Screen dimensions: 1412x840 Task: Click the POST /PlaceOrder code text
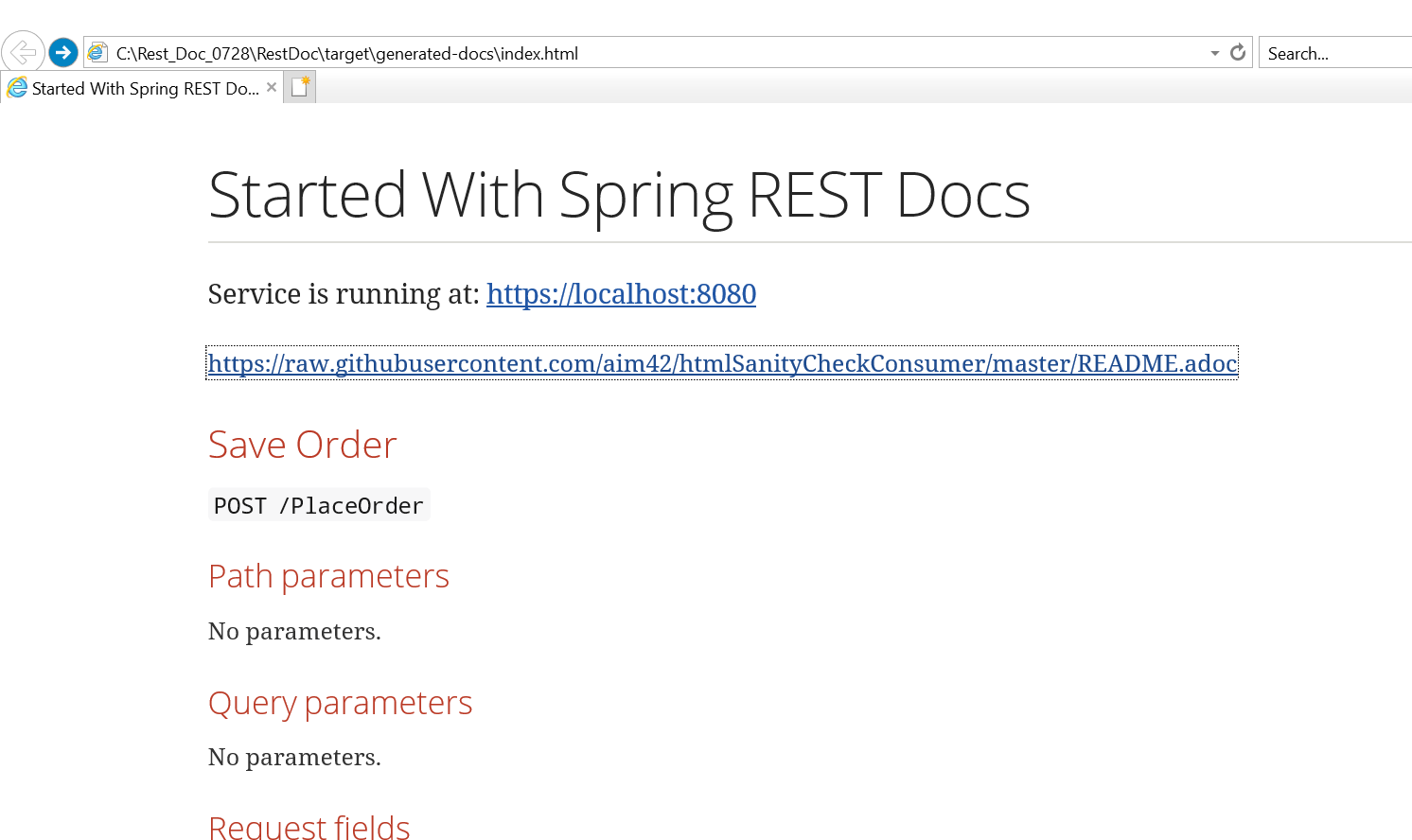click(x=319, y=505)
